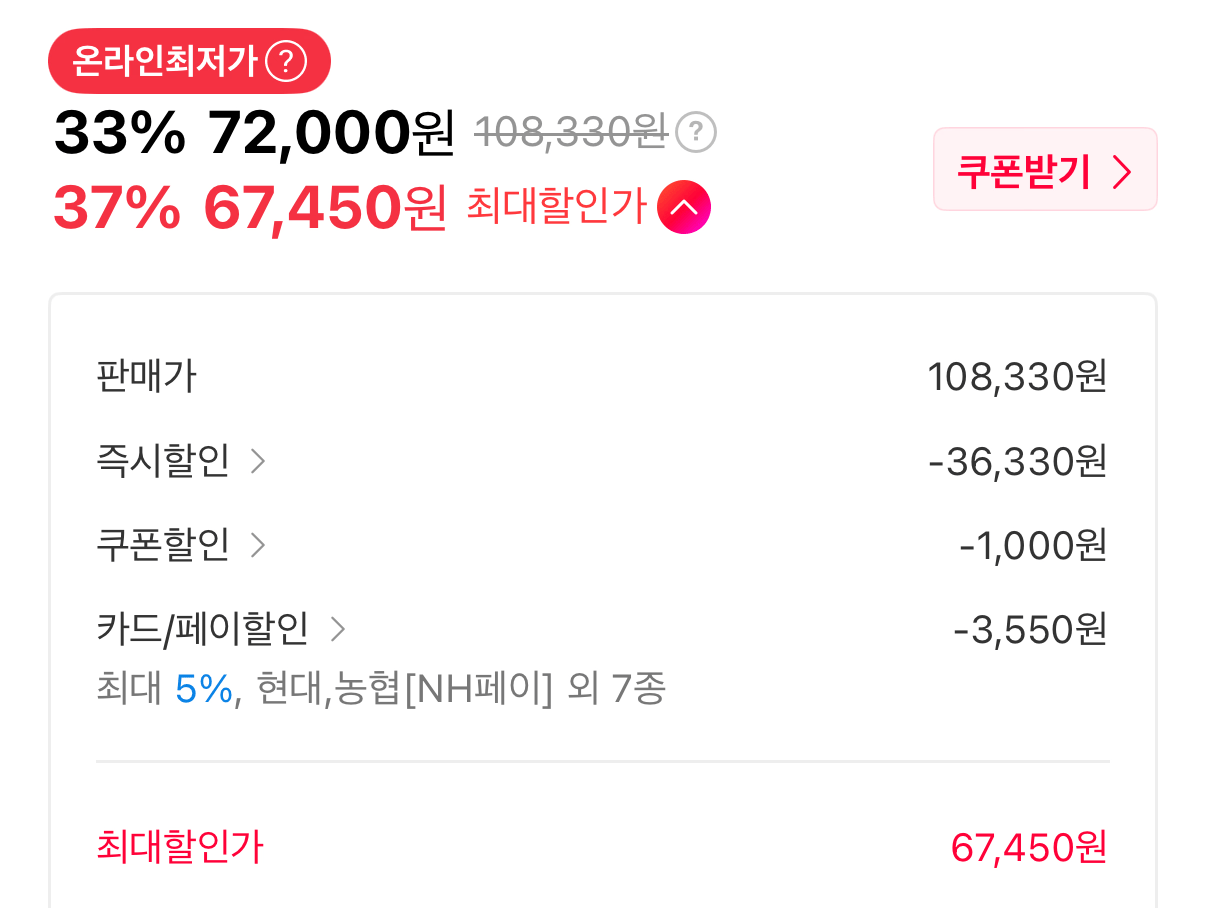Image resolution: width=1206 pixels, height=908 pixels.
Task: Click help icon in 온라인최저가 badge
Action: tap(286, 62)
